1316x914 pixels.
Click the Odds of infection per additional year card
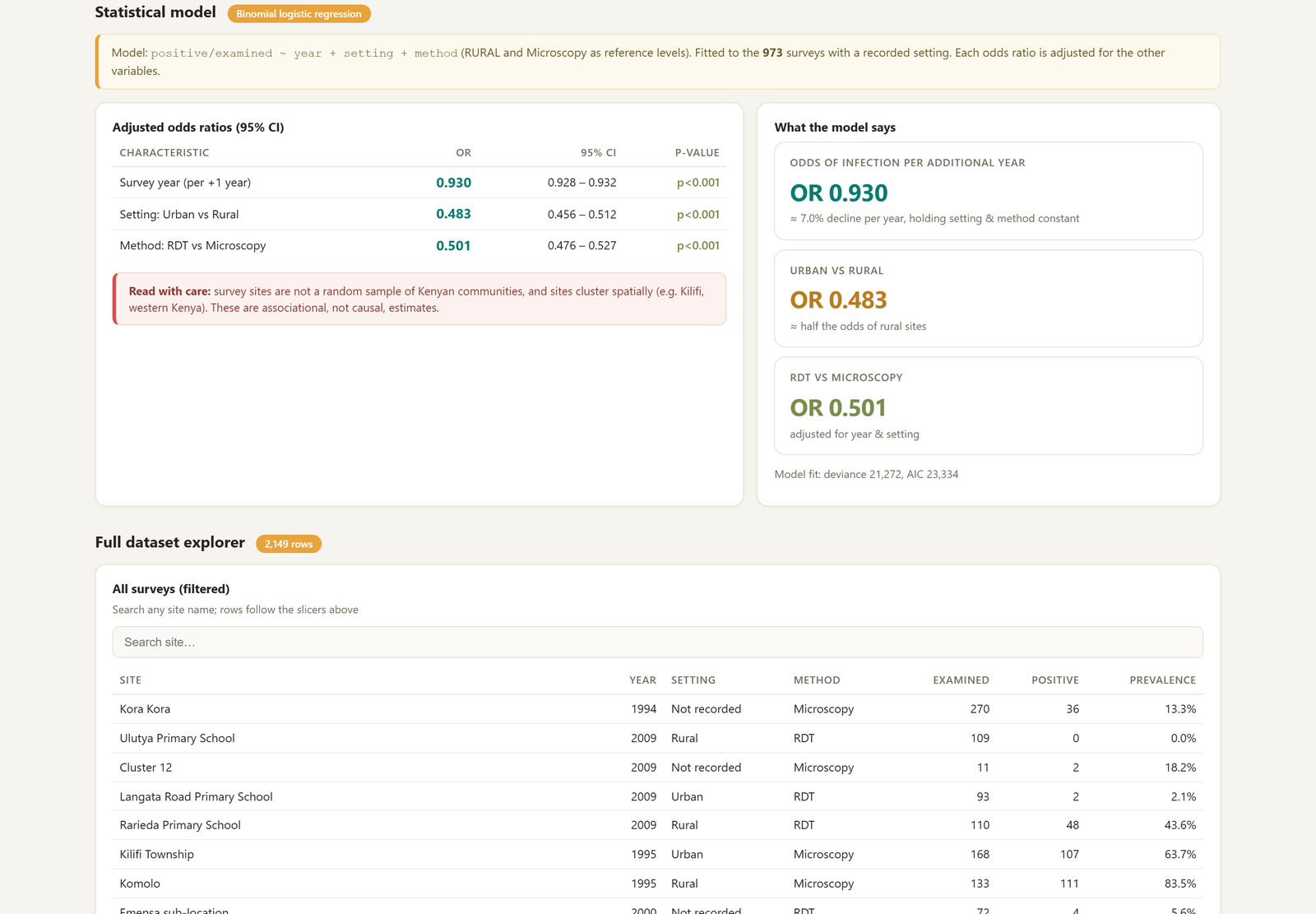pyautogui.click(x=989, y=191)
